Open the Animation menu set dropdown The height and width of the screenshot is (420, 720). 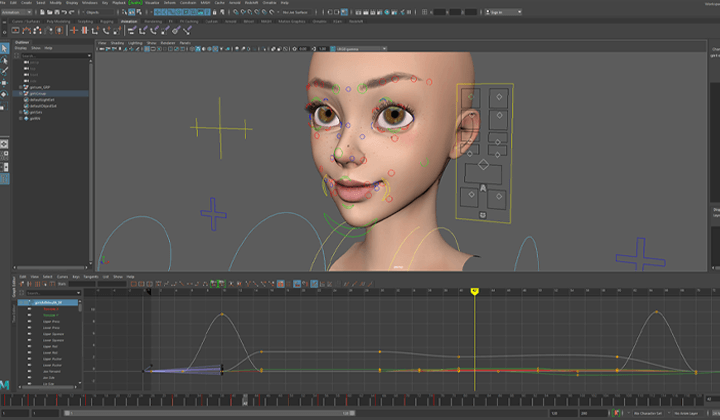click(x=16, y=12)
